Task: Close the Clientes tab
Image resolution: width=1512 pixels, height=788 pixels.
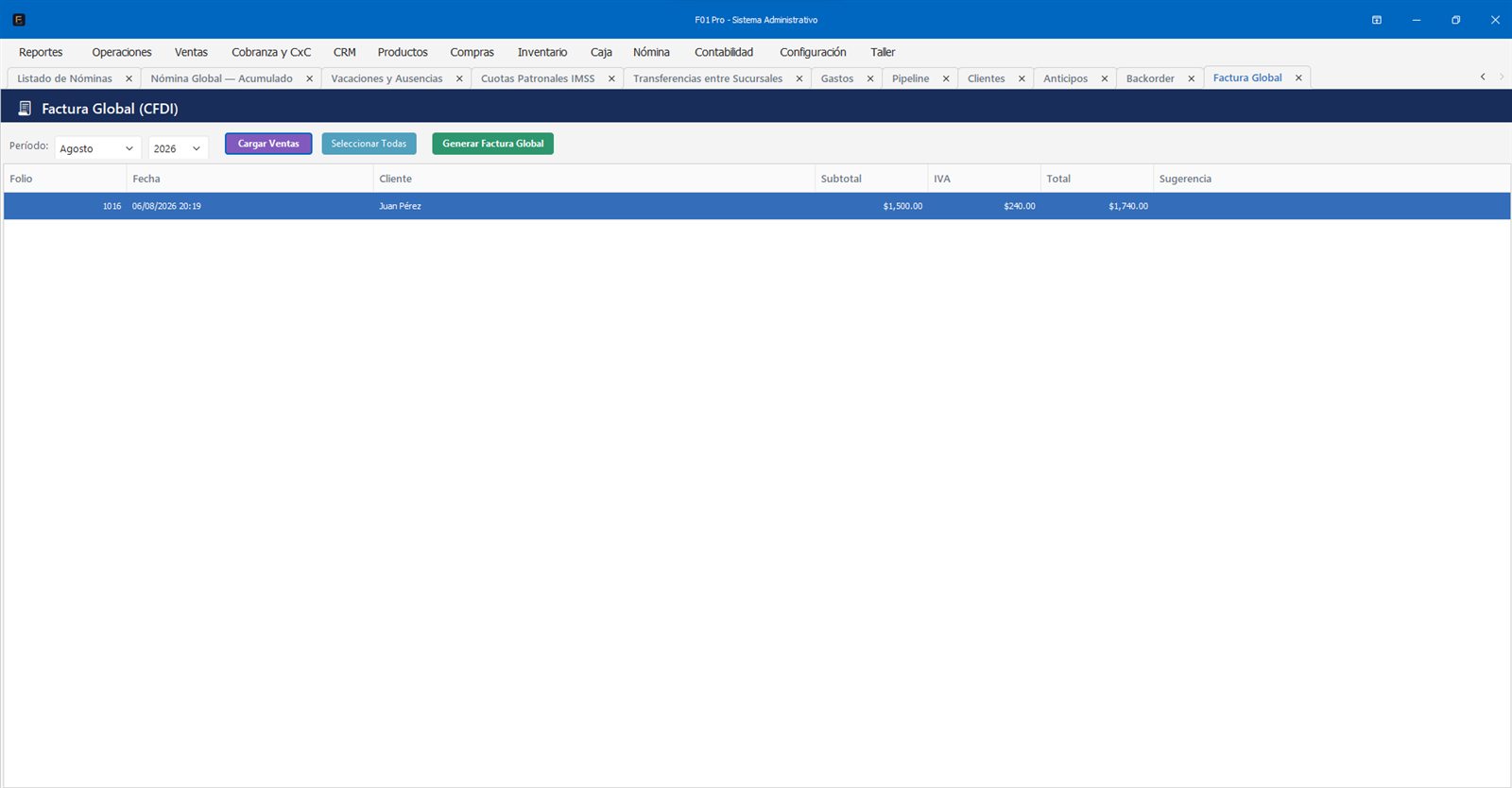Action: pos(1022,78)
